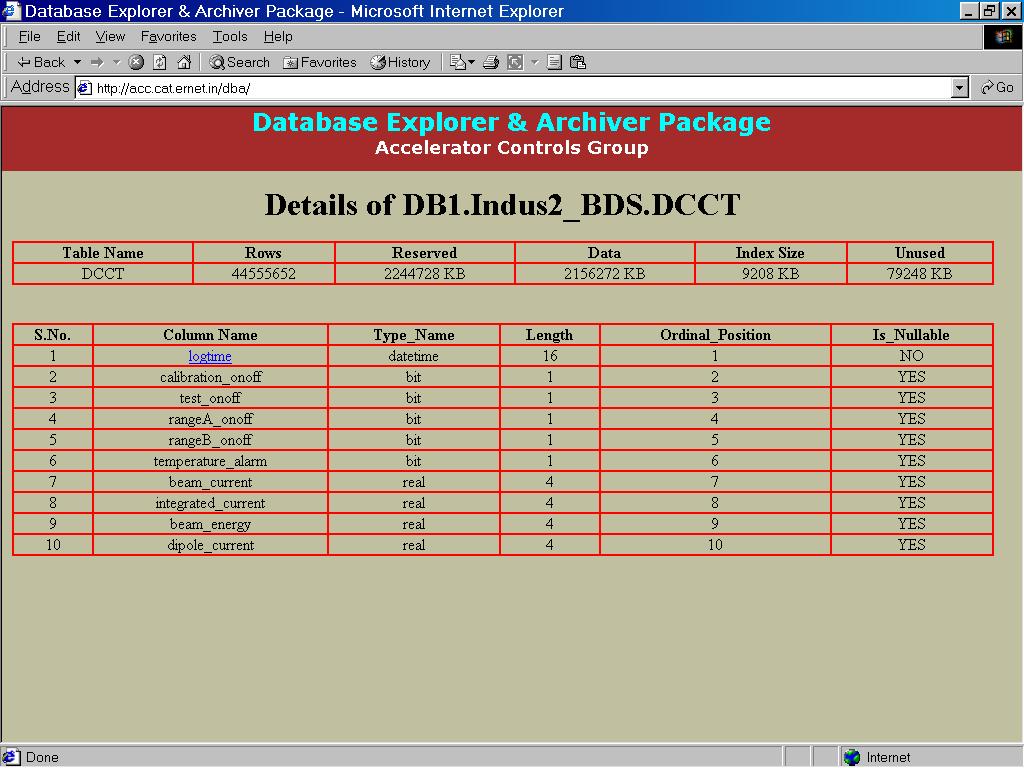Image resolution: width=1024 pixels, height=768 pixels.
Task: Expand the Address bar dropdown
Action: (x=960, y=88)
